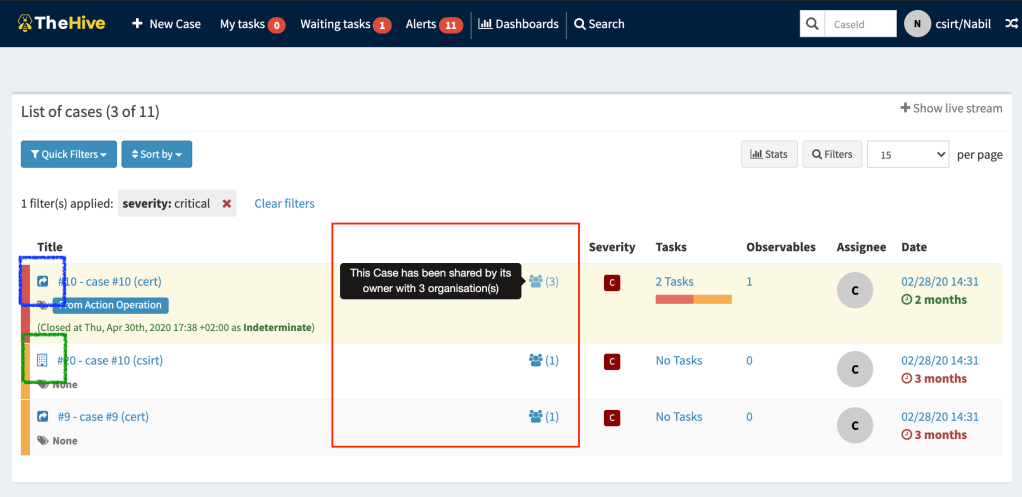Toggle the Filters panel button
The height and width of the screenshot is (497, 1022).
coord(832,155)
